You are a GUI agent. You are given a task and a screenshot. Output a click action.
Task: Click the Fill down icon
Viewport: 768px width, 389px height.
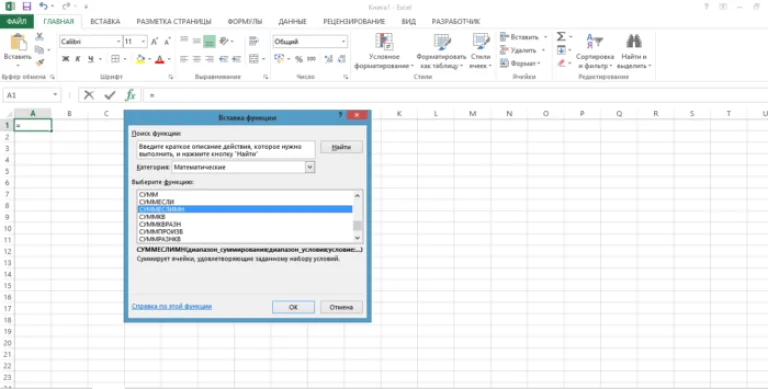tap(561, 50)
